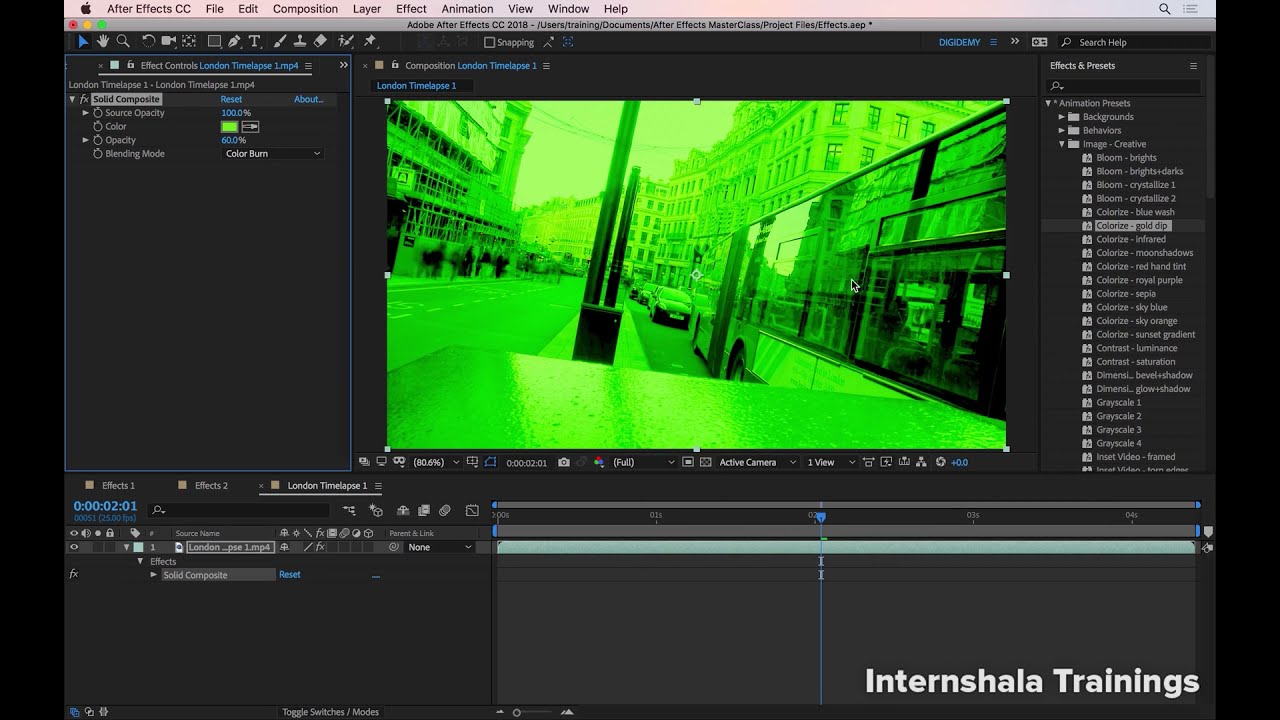Open the magnification 80.6% dropdown
The image size is (1280, 720).
coord(437,462)
